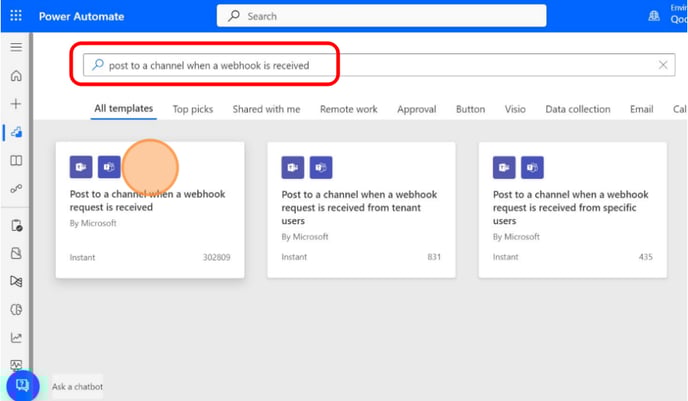
Task: Switch to the Top picks tab
Action: 193,109
